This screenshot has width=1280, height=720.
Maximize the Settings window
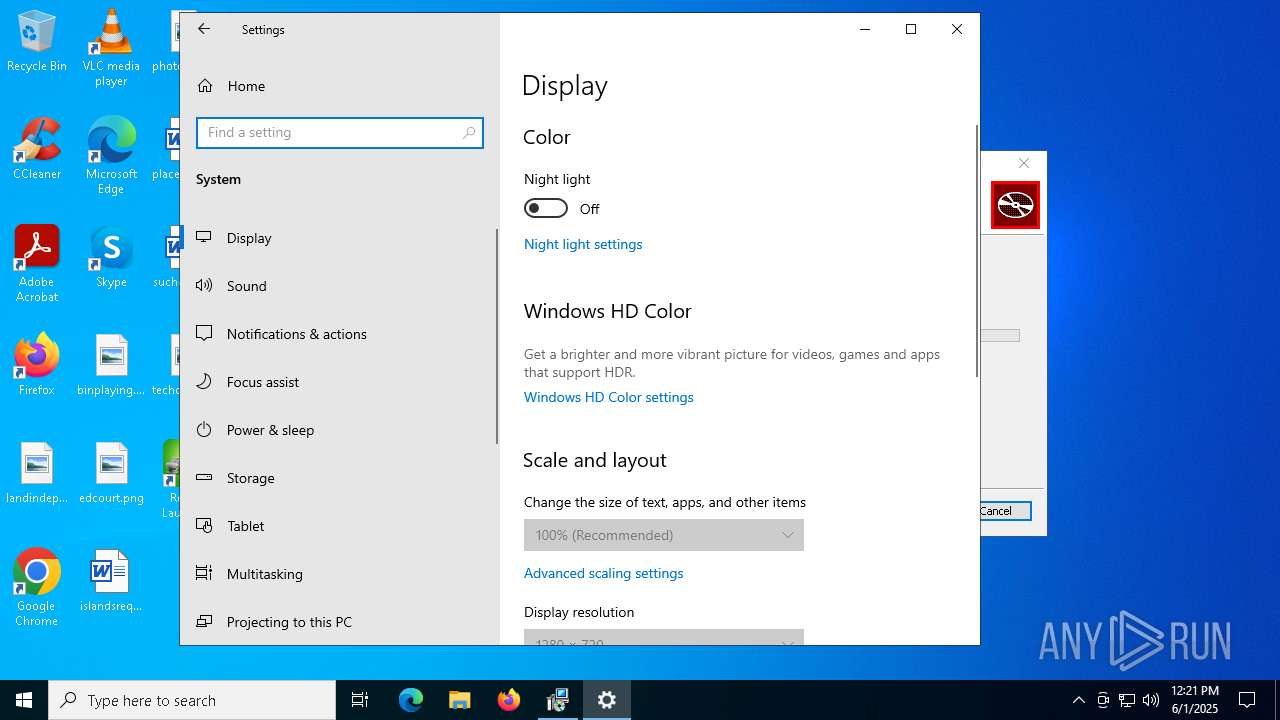[911, 29]
